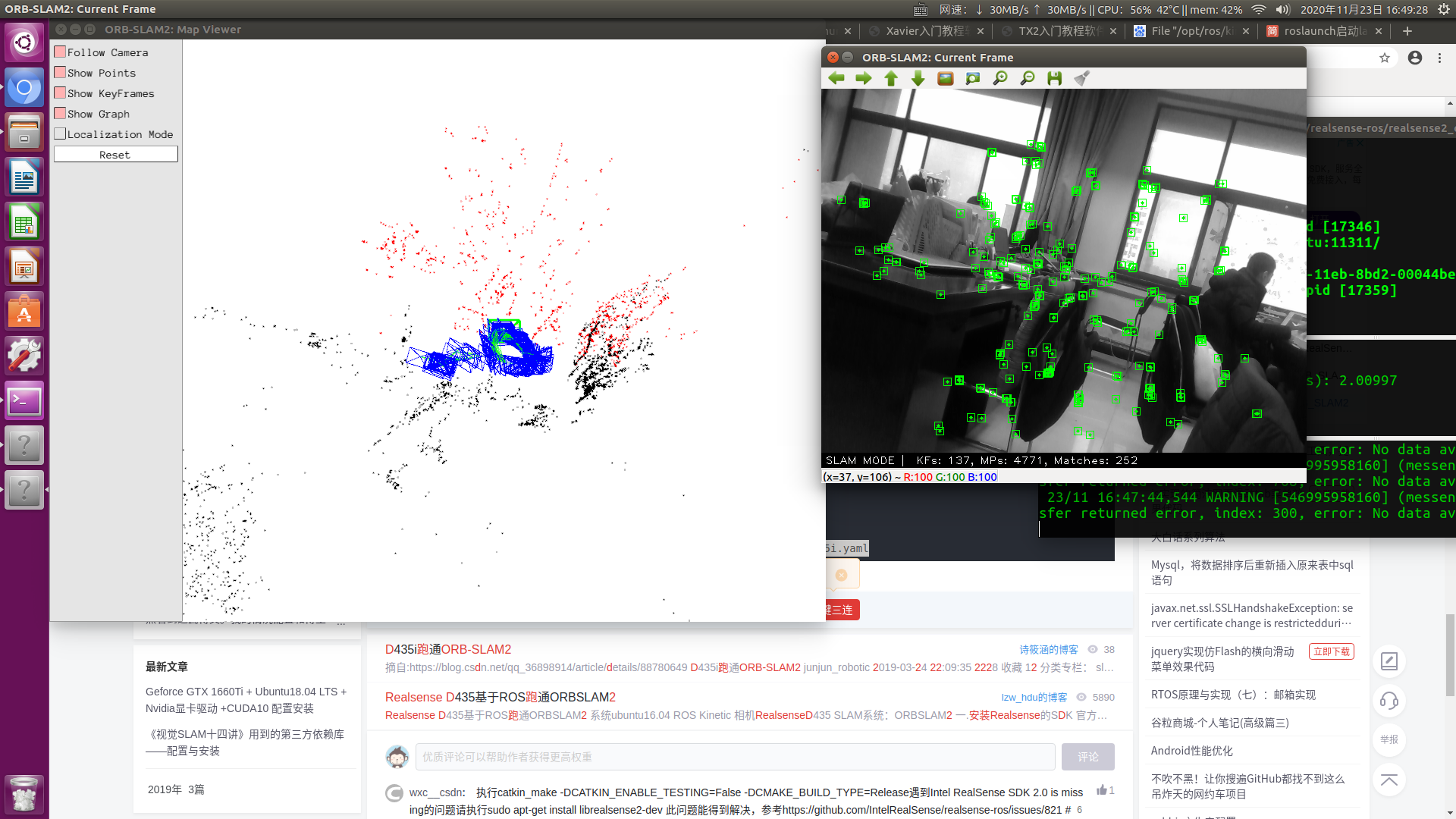Open the session power menu
1456x819 pixels.
1444,9
